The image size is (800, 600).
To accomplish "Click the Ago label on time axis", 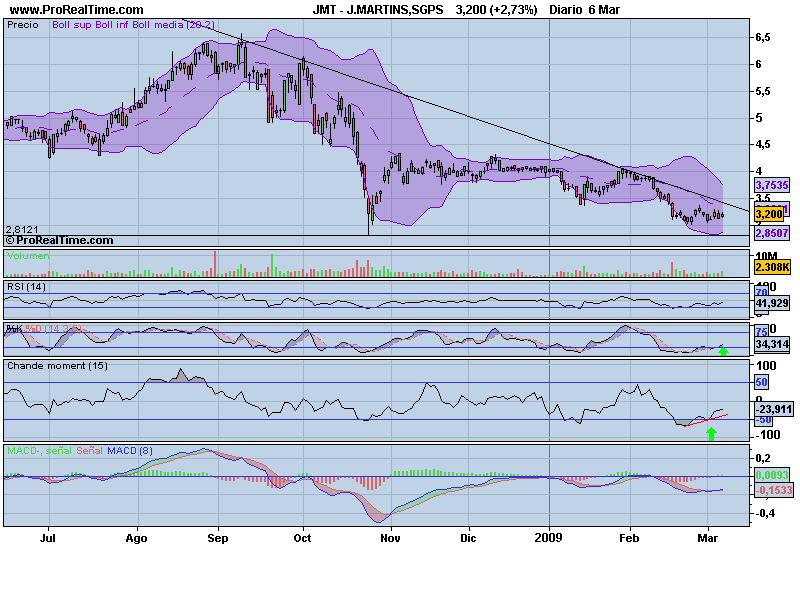I will [136, 538].
